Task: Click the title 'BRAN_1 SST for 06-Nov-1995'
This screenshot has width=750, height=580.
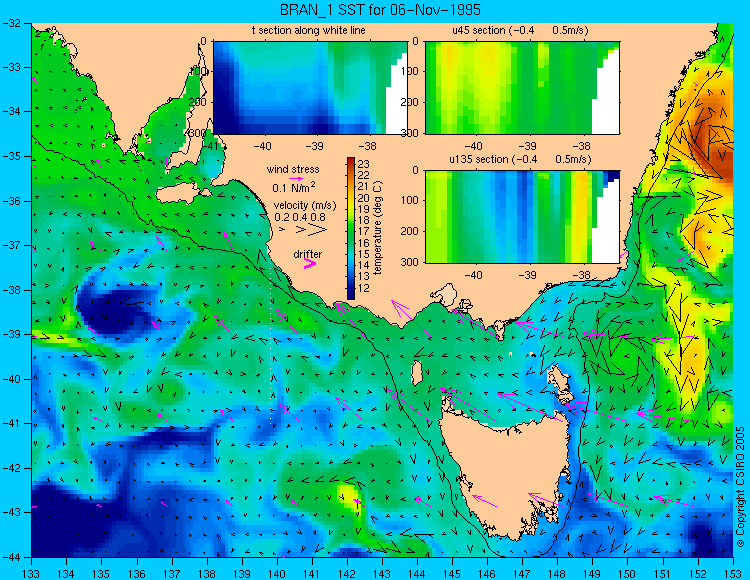Action: [x=380, y=10]
